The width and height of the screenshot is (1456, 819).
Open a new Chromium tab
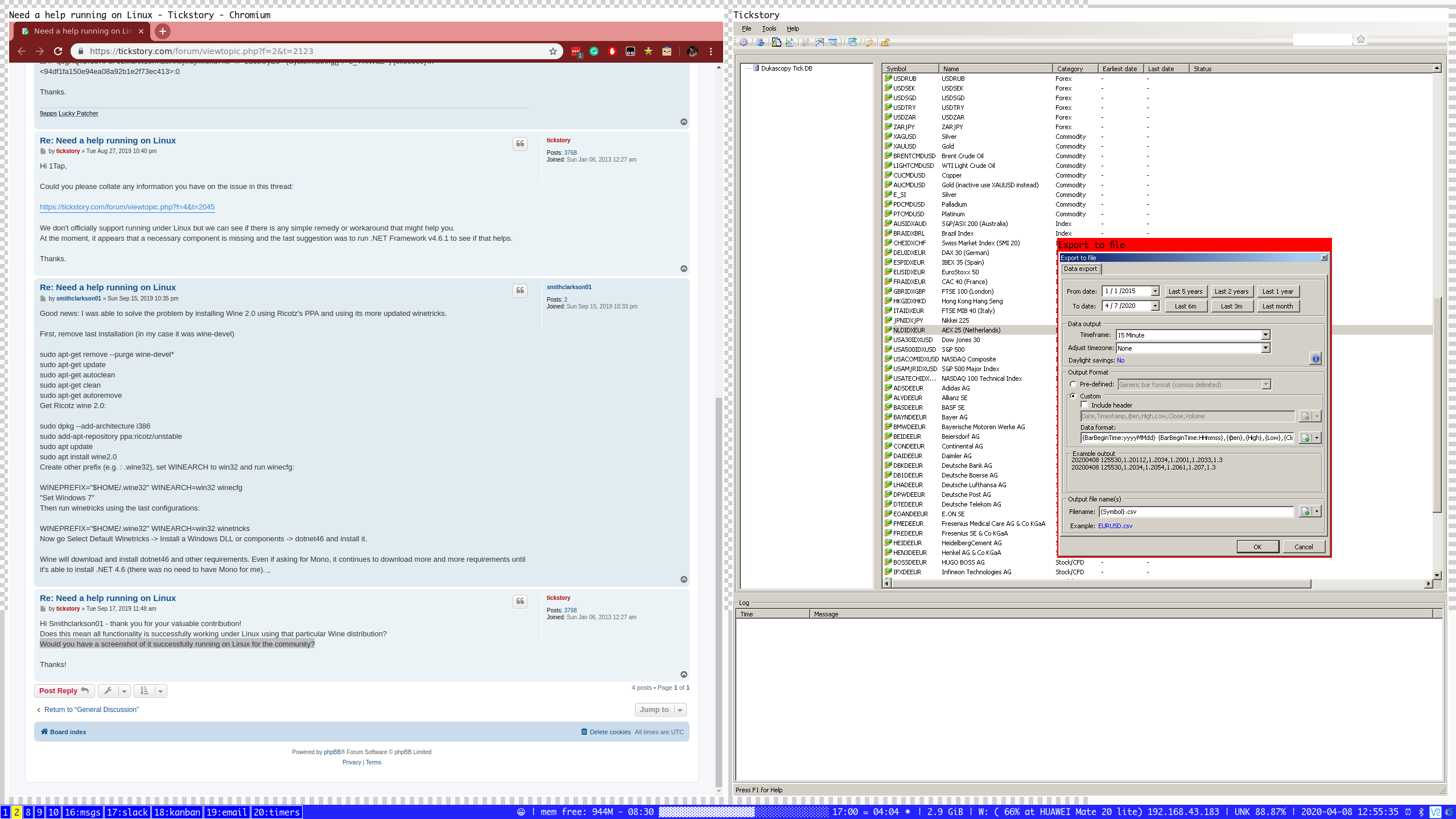coord(163,31)
